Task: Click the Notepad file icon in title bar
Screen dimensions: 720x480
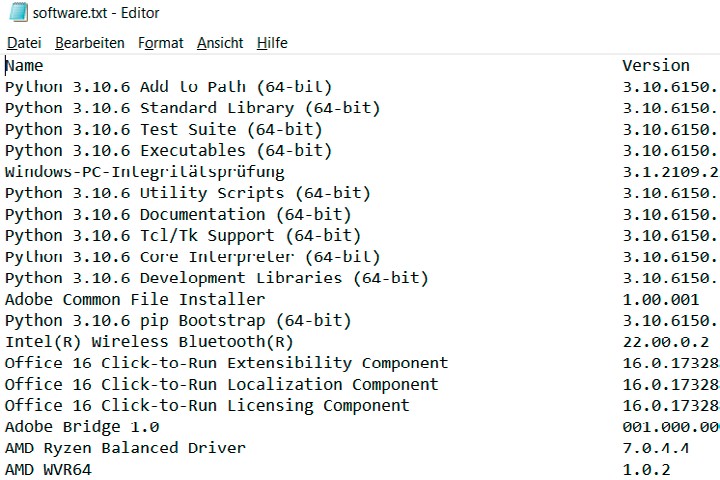Action: coord(15,13)
